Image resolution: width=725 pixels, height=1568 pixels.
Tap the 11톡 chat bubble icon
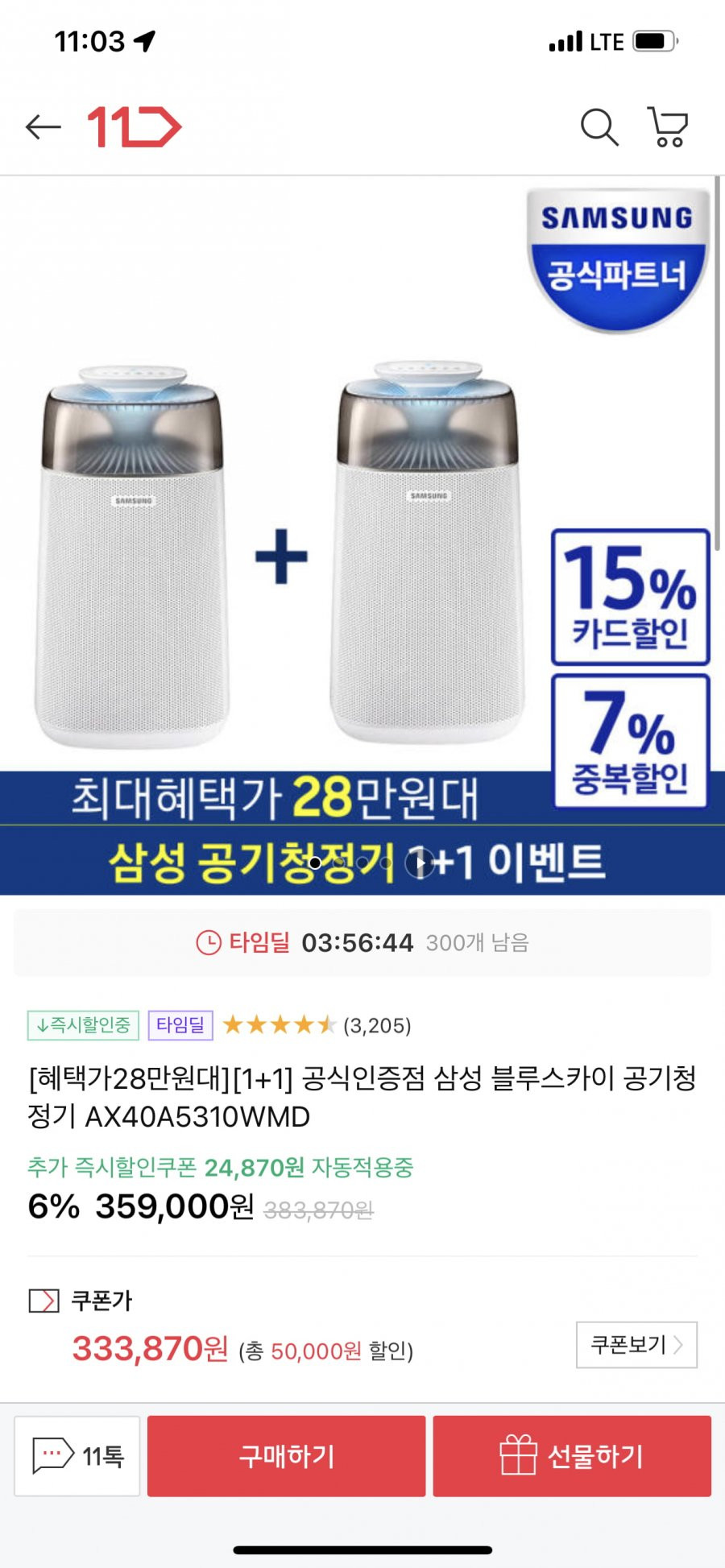53,1456
